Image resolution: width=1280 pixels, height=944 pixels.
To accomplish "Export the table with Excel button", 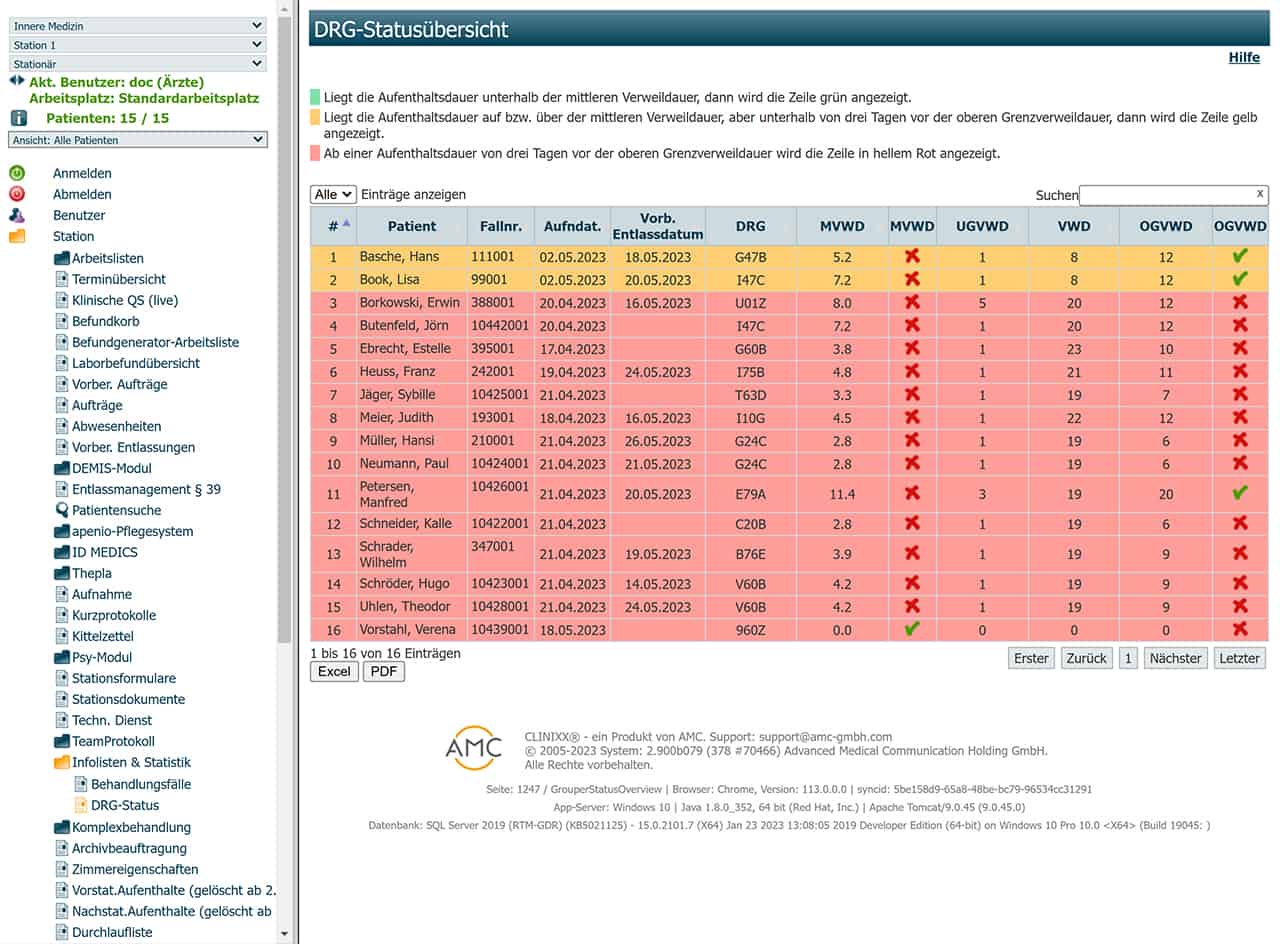I will pos(334,671).
